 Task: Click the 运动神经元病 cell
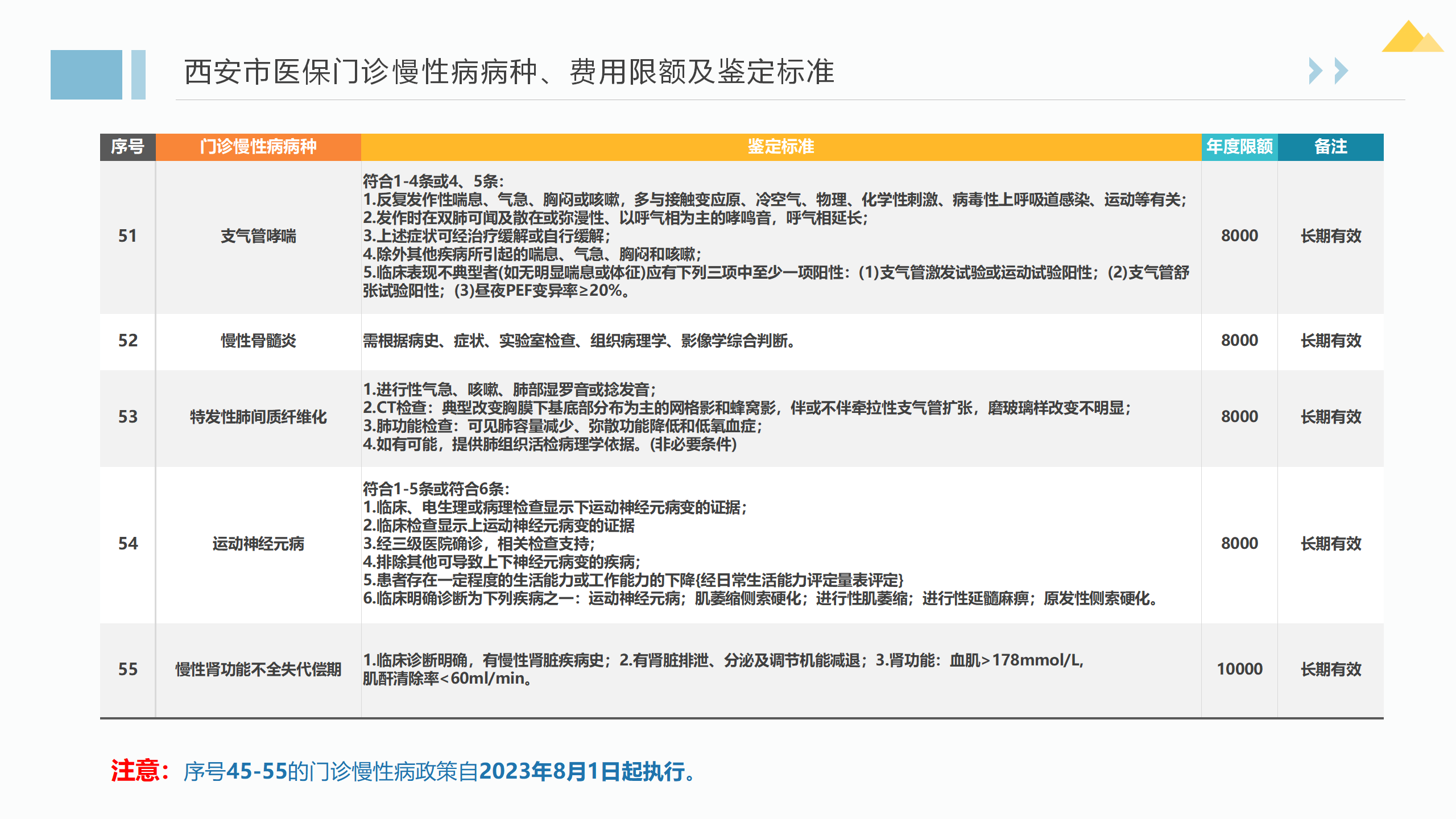258,544
